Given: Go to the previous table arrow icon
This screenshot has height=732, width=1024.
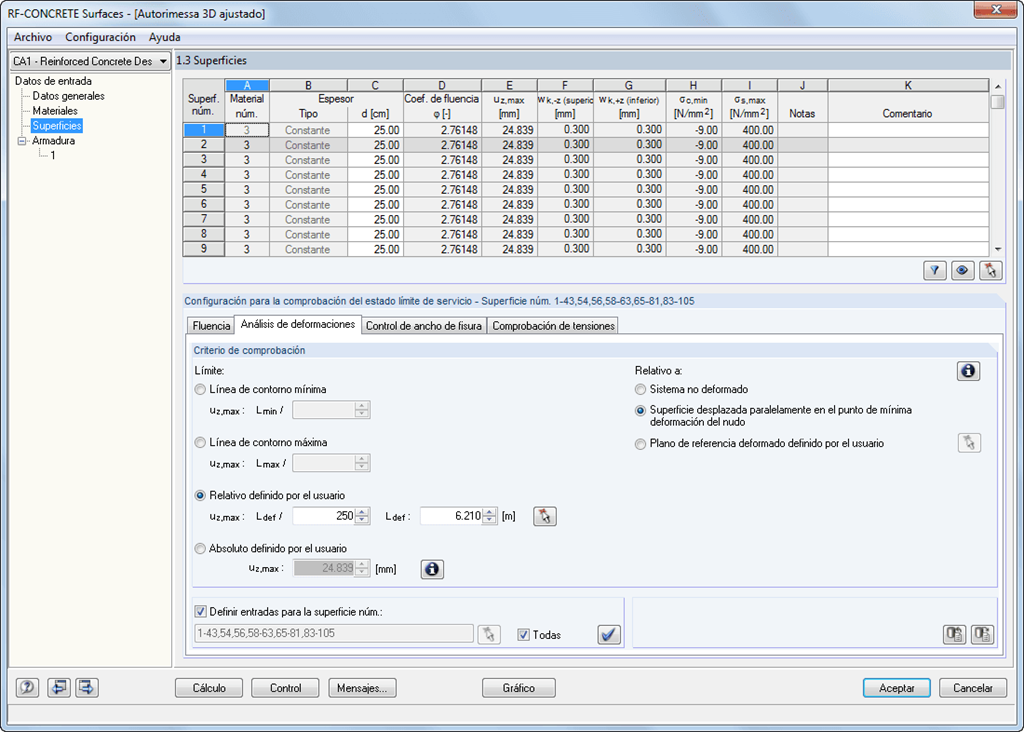Looking at the screenshot, I should 59,688.
